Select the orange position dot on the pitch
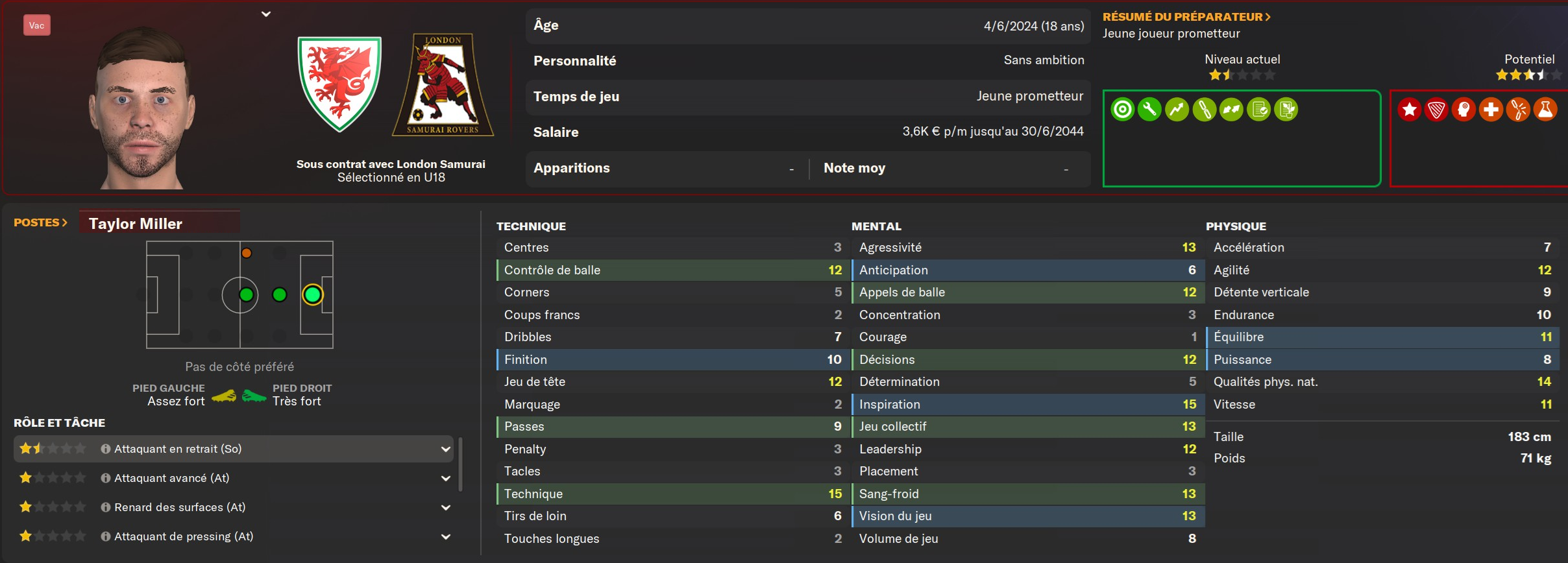Viewport: 1568px width, 563px height. pos(247,253)
